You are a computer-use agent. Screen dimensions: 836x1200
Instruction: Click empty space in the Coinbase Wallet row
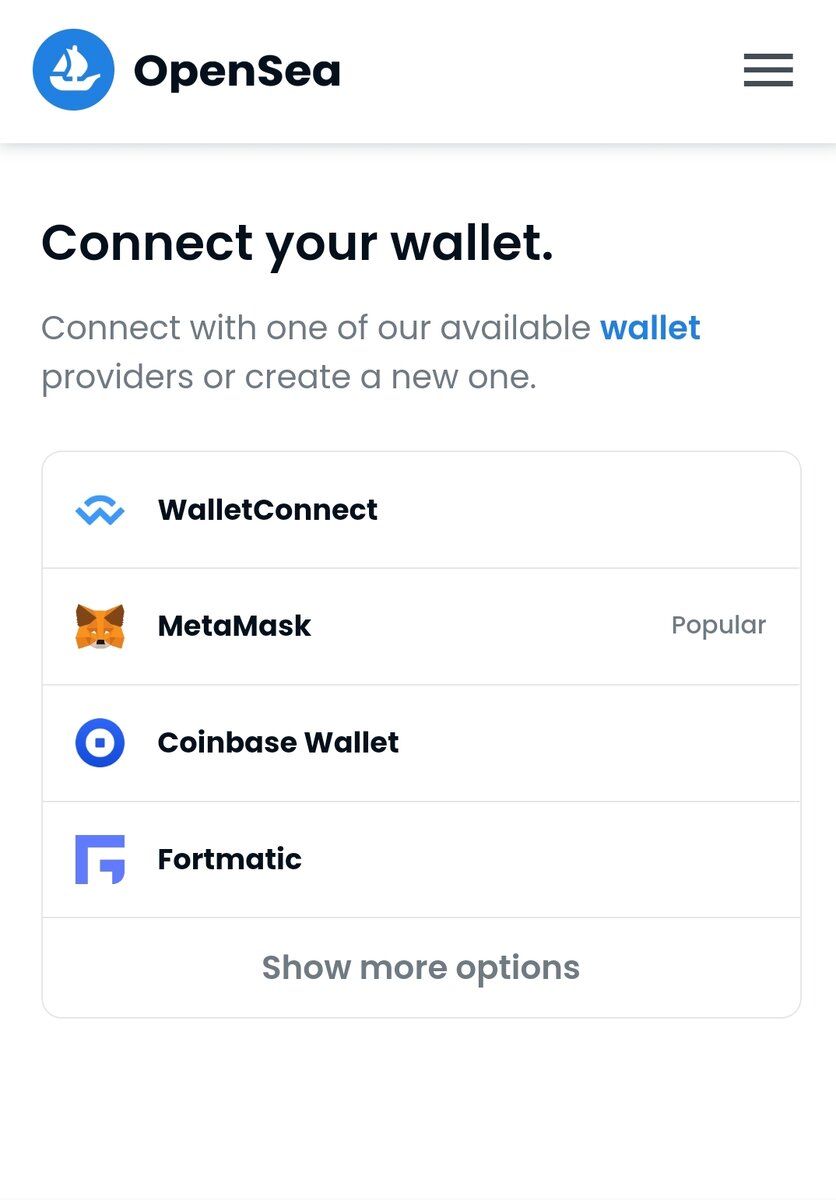click(600, 743)
